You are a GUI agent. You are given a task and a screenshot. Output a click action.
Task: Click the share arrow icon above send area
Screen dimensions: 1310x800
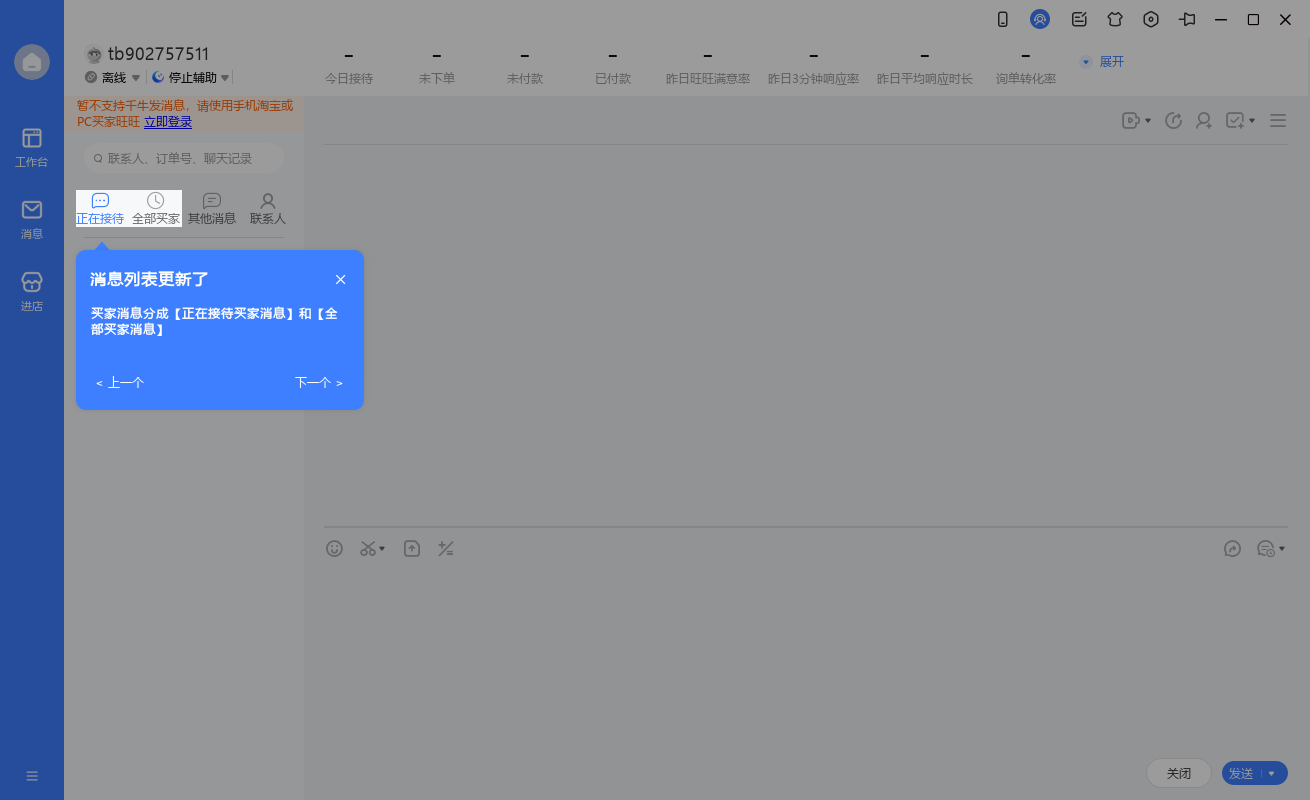(1232, 548)
